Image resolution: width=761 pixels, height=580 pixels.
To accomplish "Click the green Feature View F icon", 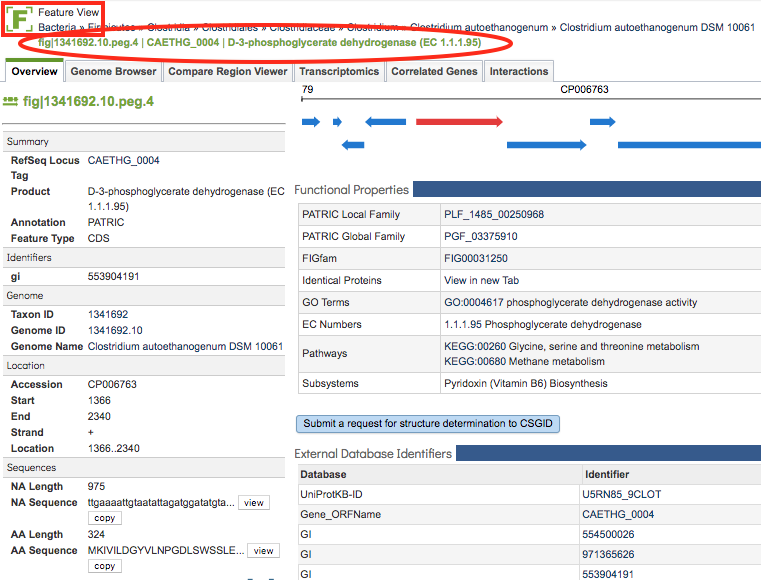I will click(x=19, y=19).
